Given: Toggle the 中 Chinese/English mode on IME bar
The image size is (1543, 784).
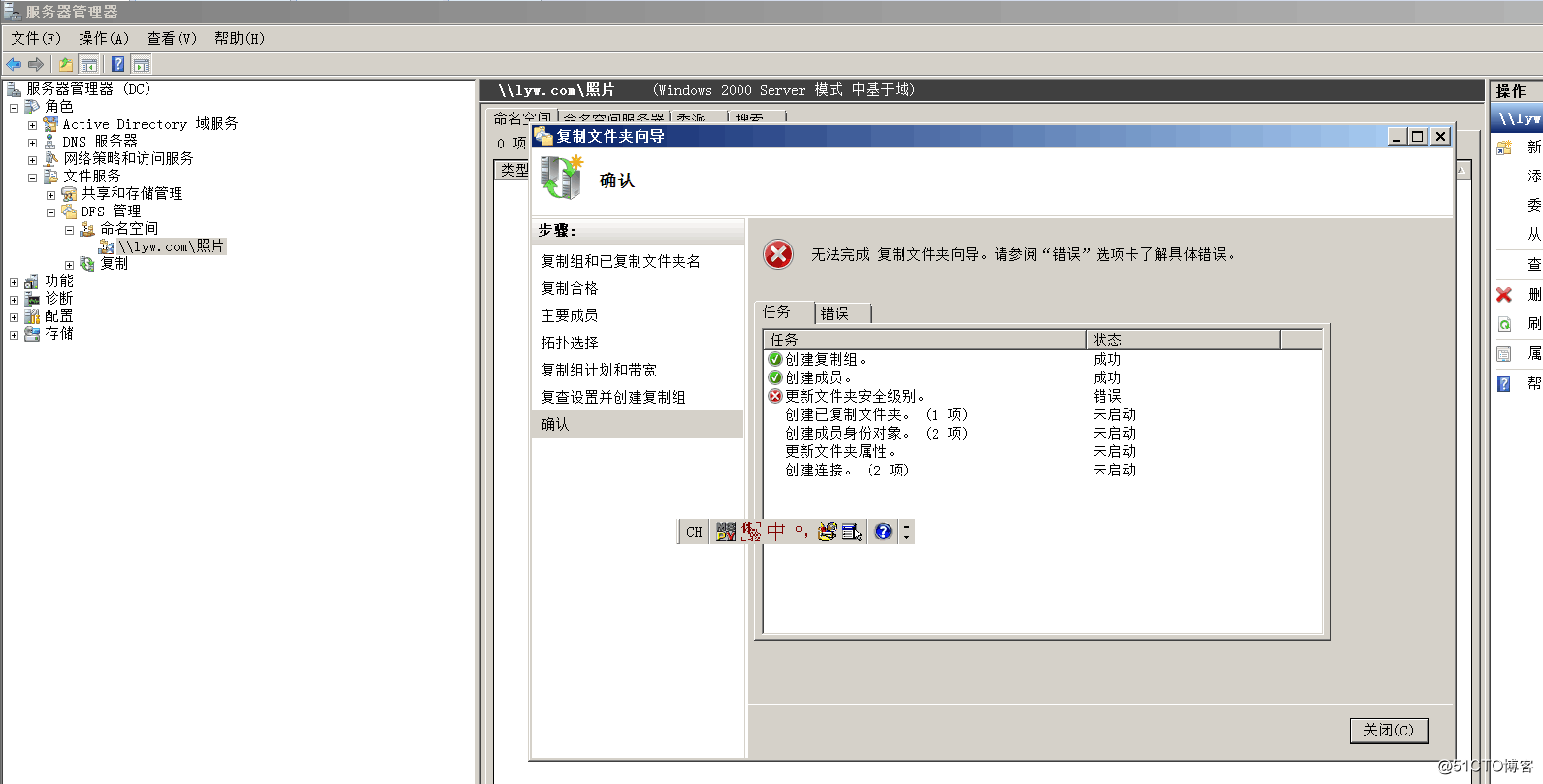Looking at the screenshot, I should (776, 531).
